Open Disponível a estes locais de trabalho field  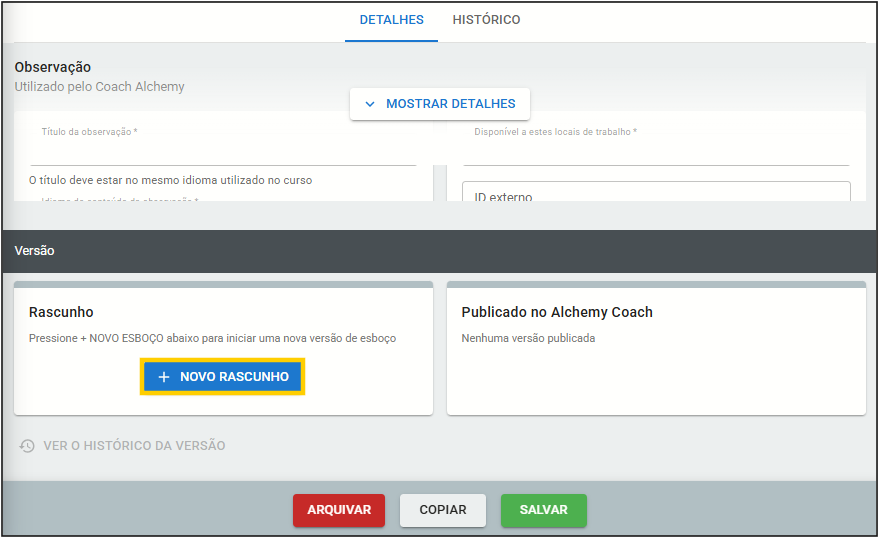(656, 151)
